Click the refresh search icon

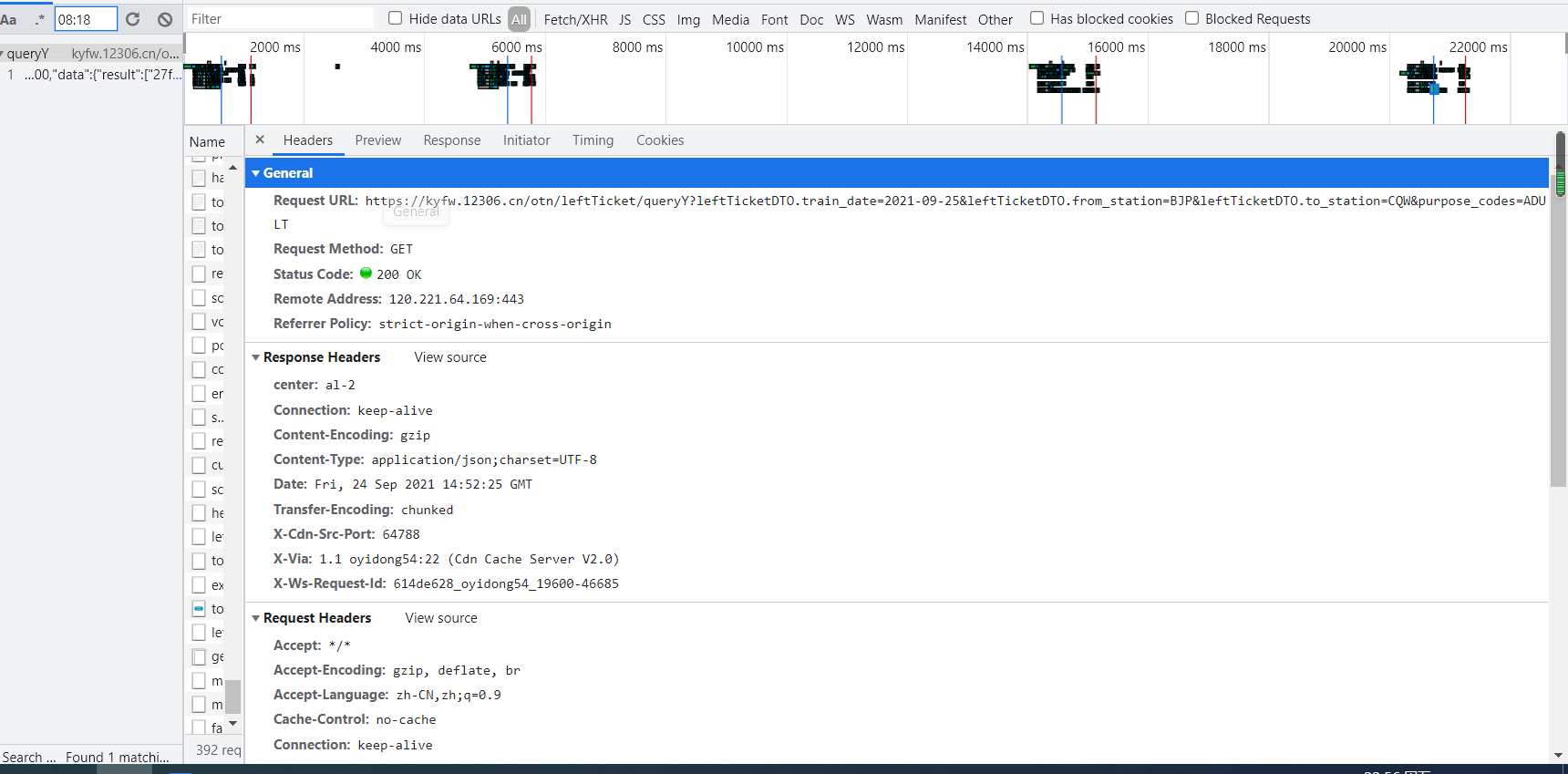pos(133,19)
